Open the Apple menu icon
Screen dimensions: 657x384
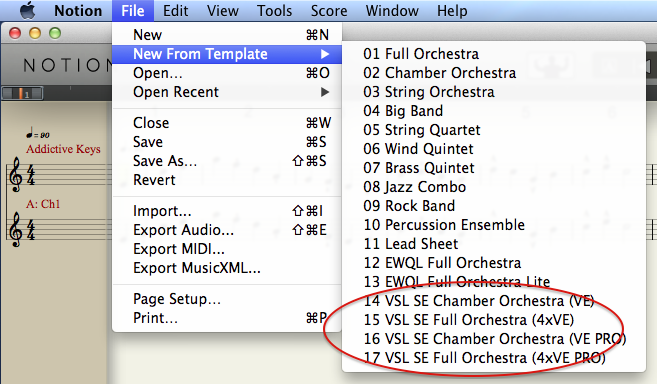tap(28, 10)
